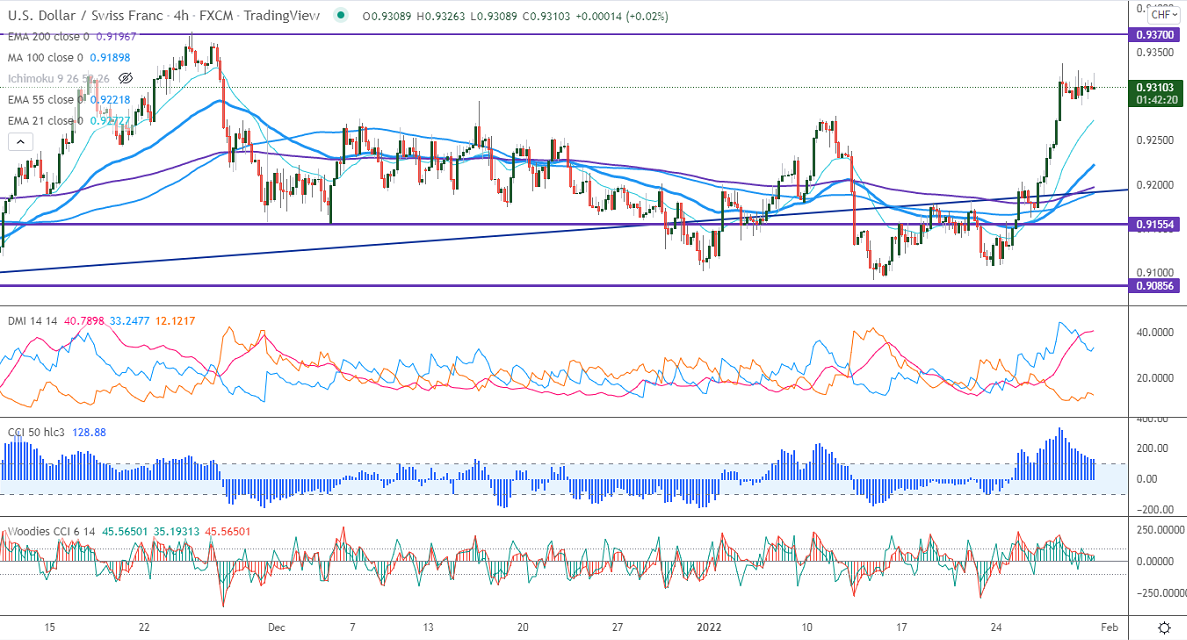
Task: Click the green market status dot
Action: point(341,15)
